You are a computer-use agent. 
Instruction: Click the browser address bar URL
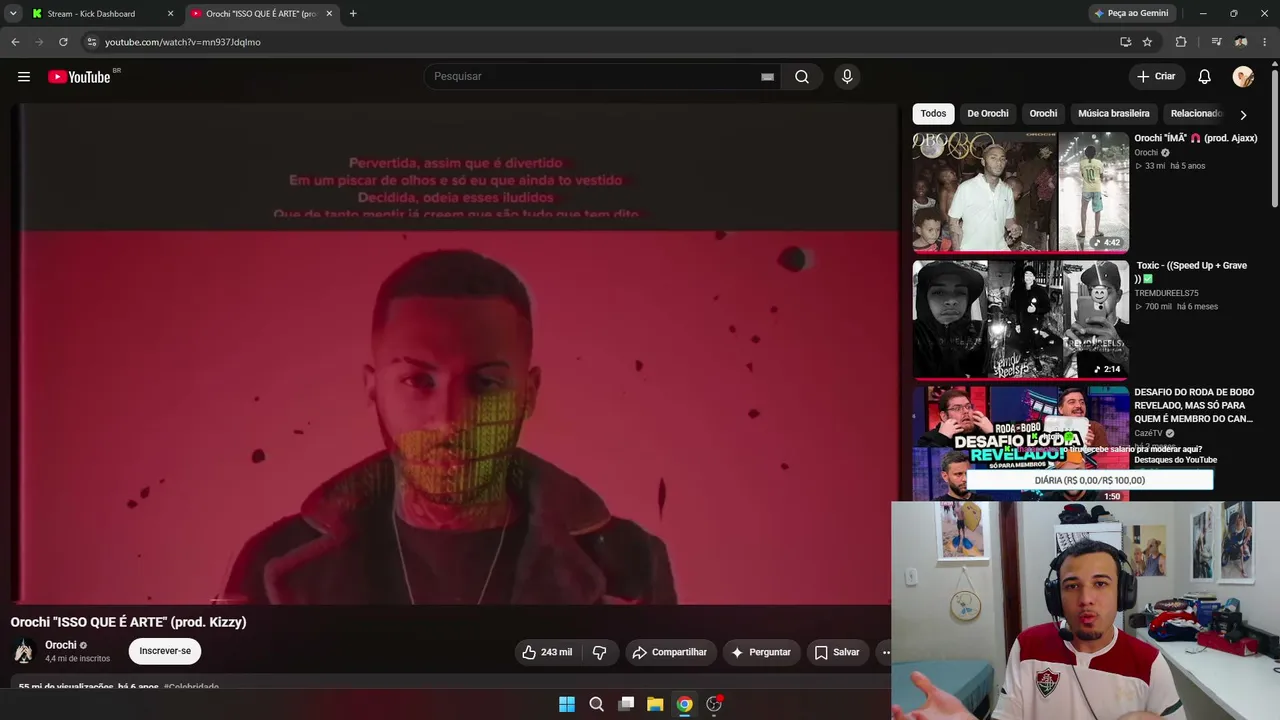[x=183, y=42]
